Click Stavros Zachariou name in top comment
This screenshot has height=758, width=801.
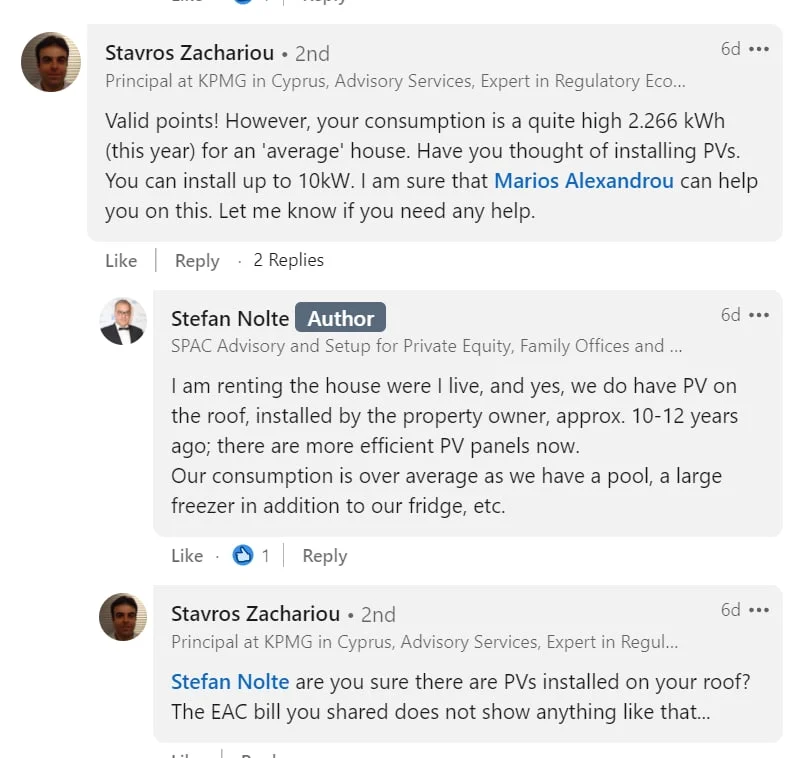click(189, 53)
